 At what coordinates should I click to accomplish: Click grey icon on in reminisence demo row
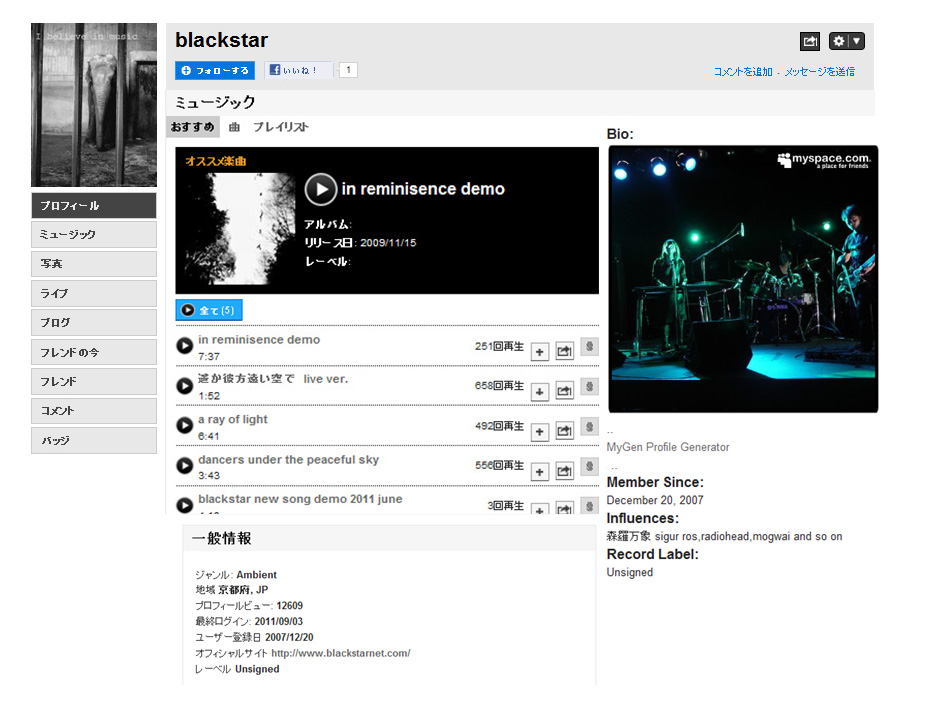coord(590,347)
